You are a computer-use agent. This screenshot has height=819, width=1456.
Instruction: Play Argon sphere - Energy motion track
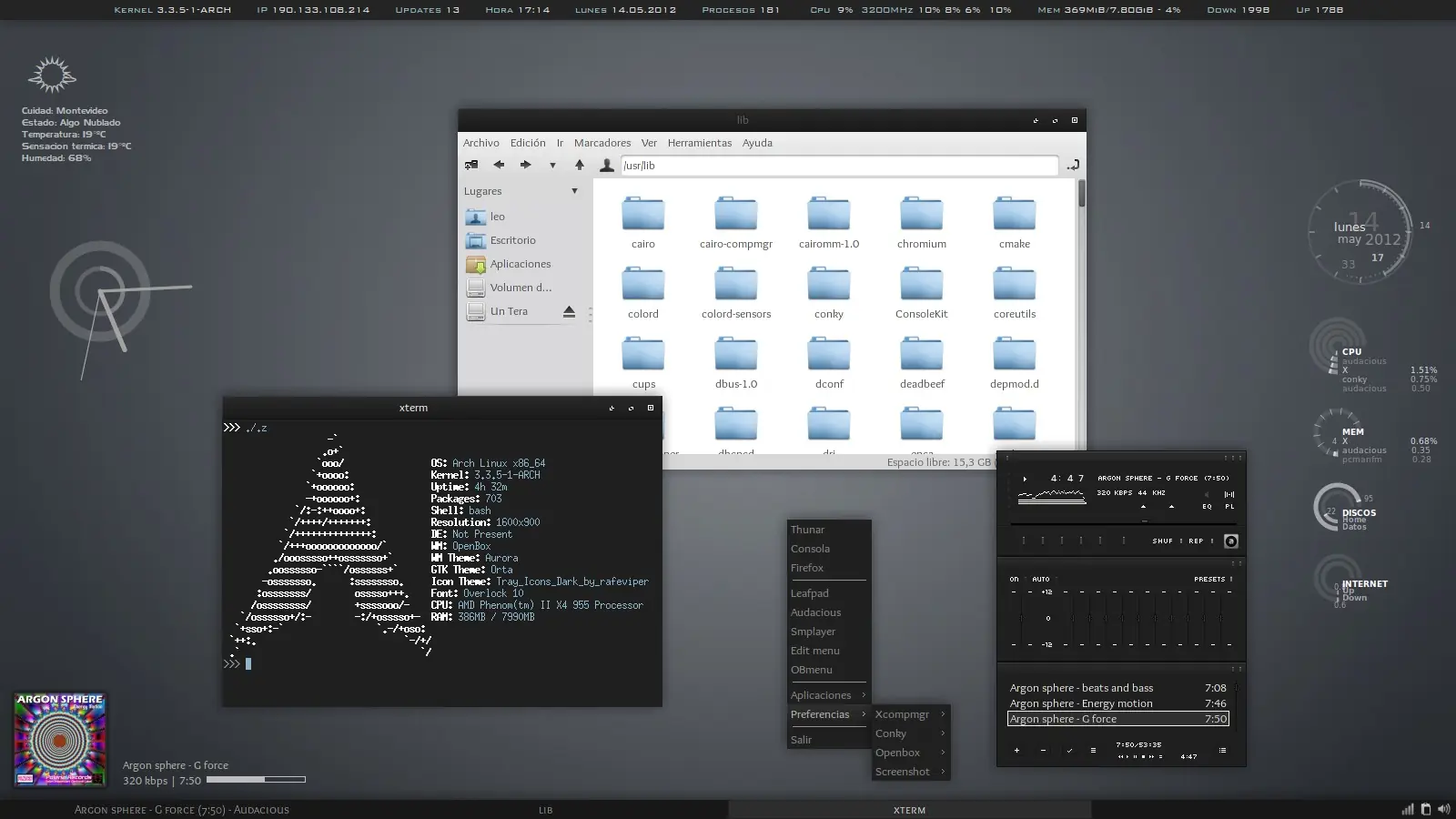pyautogui.click(x=1118, y=703)
